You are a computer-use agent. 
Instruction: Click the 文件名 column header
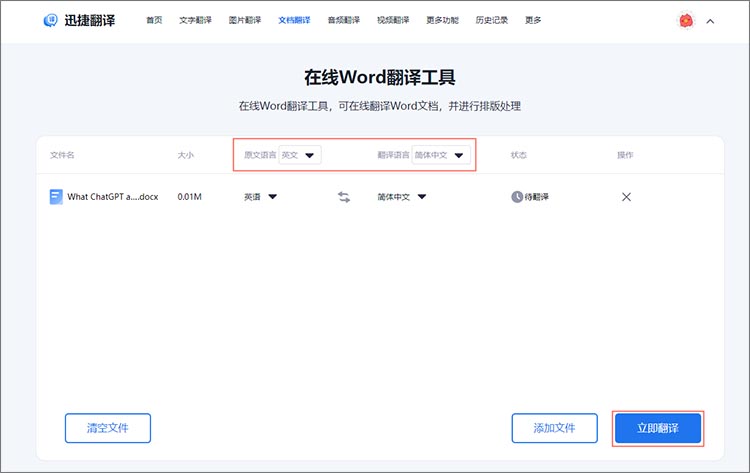pos(62,155)
